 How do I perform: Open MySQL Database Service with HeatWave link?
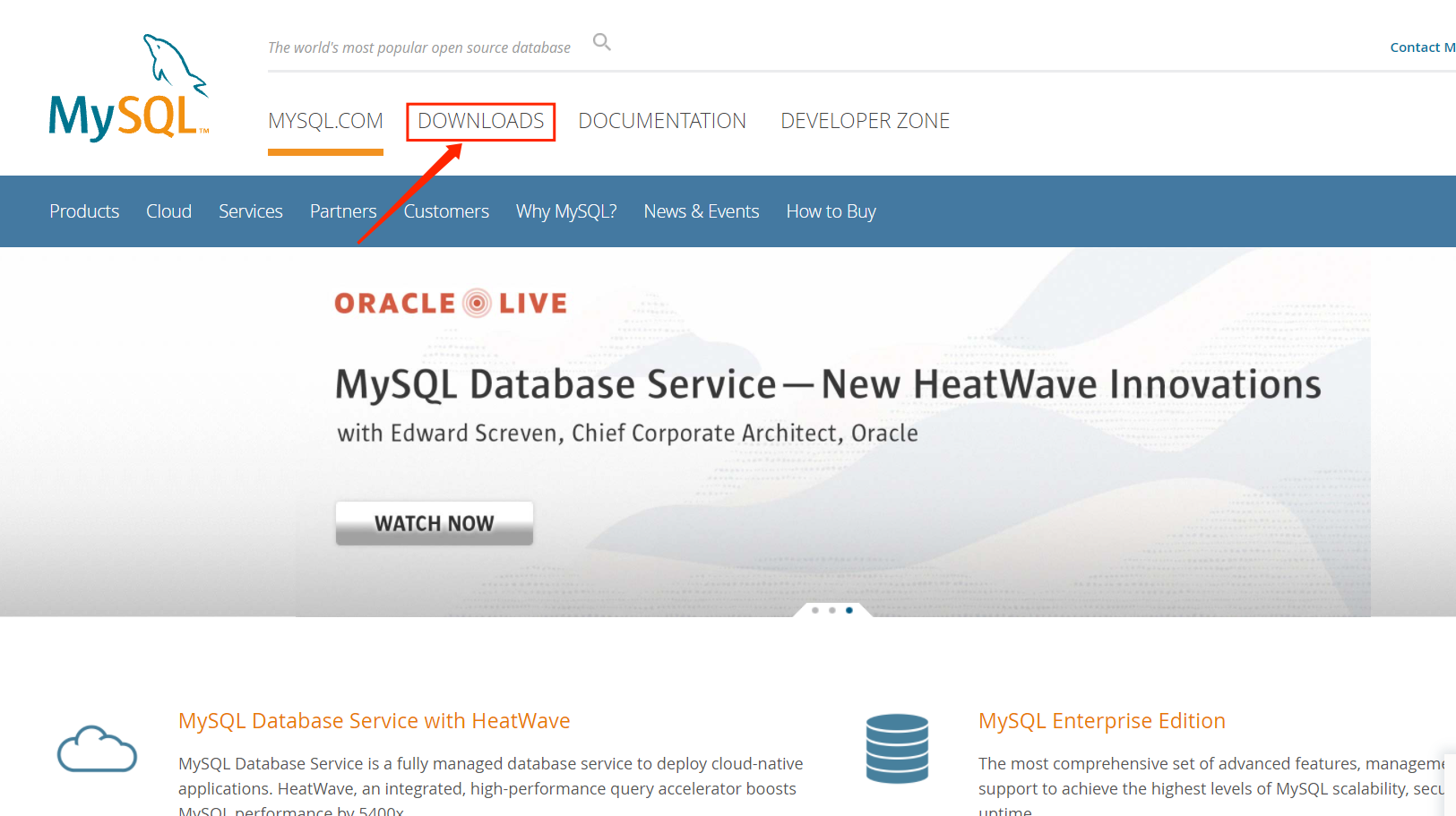tap(375, 721)
